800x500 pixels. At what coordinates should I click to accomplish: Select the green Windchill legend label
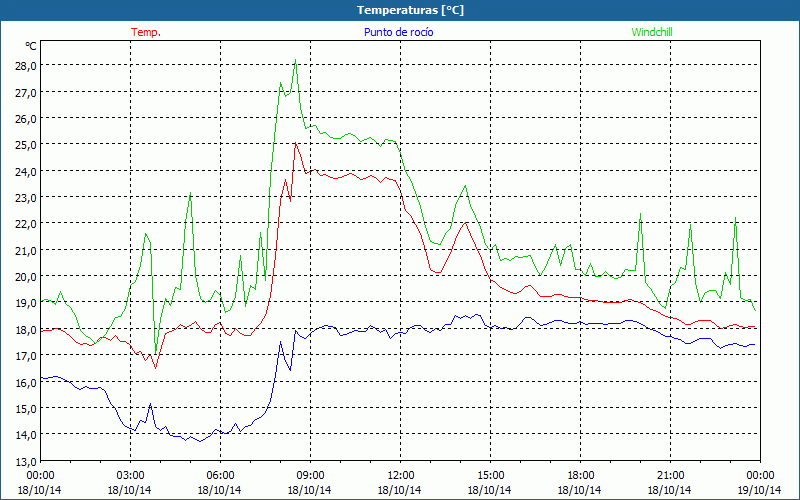(652, 32)
